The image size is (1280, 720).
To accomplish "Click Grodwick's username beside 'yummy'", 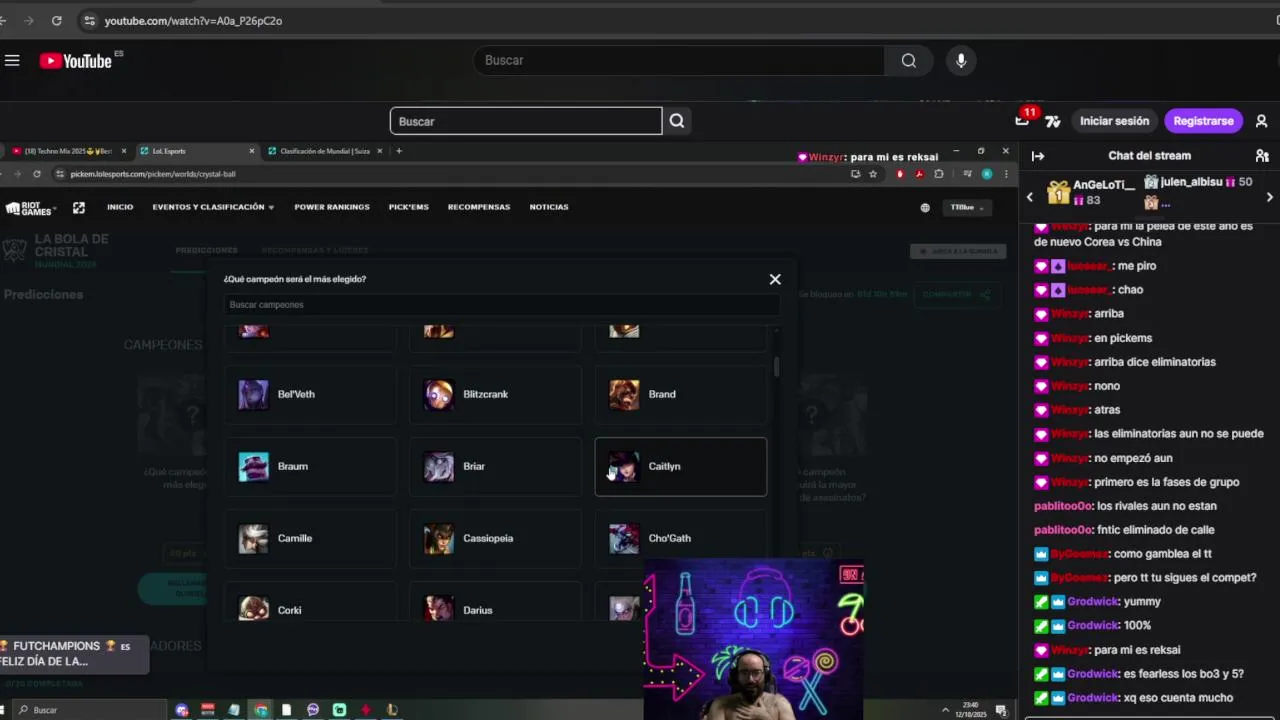I will (x=1094, y=602).
